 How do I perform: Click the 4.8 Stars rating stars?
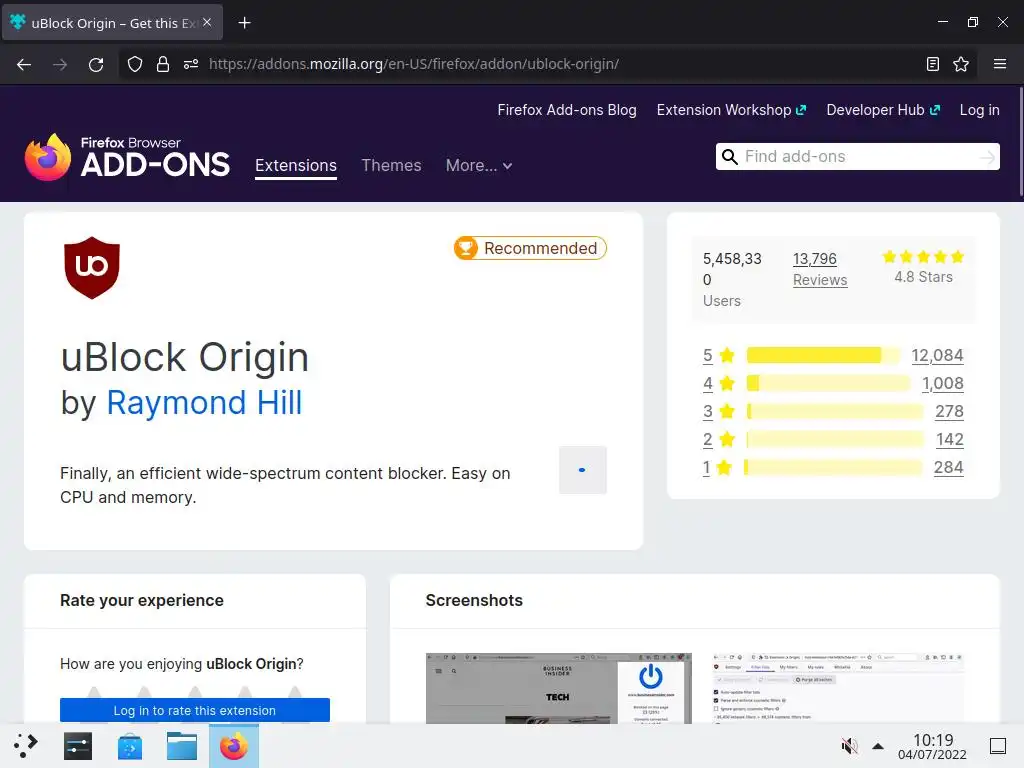coord(923,257)
